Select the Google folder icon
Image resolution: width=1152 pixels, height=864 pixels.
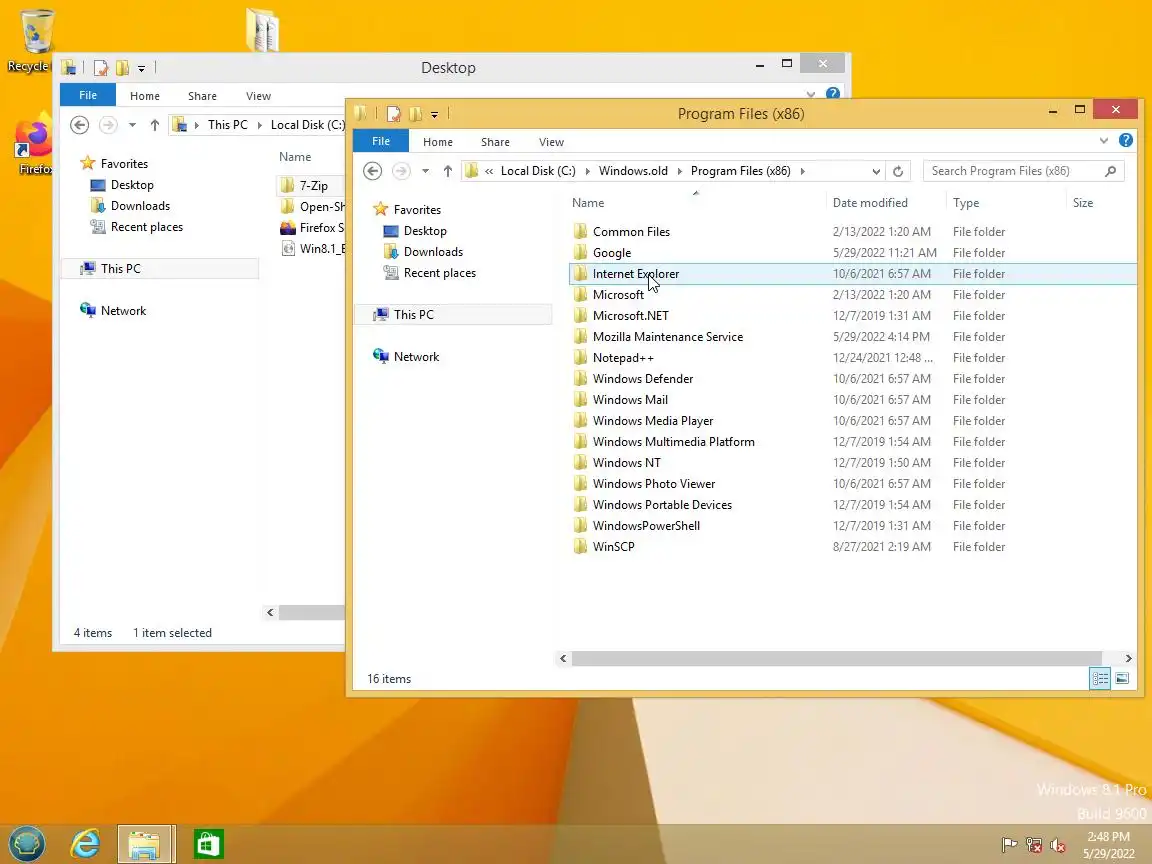[580, 253]
